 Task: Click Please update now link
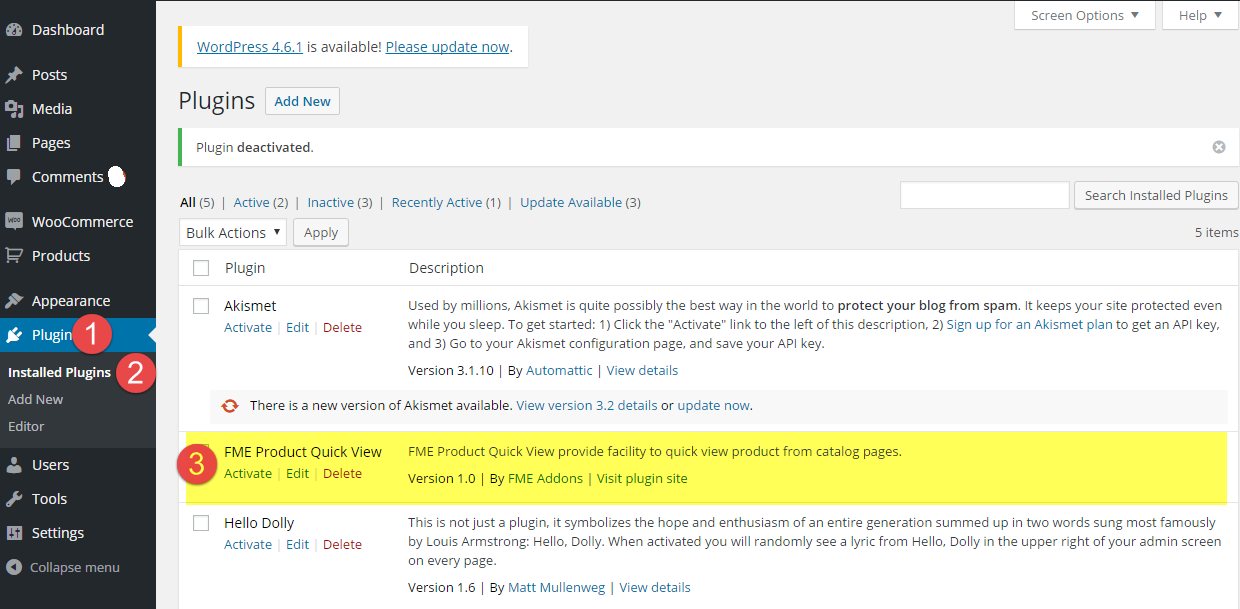point(447,46)
